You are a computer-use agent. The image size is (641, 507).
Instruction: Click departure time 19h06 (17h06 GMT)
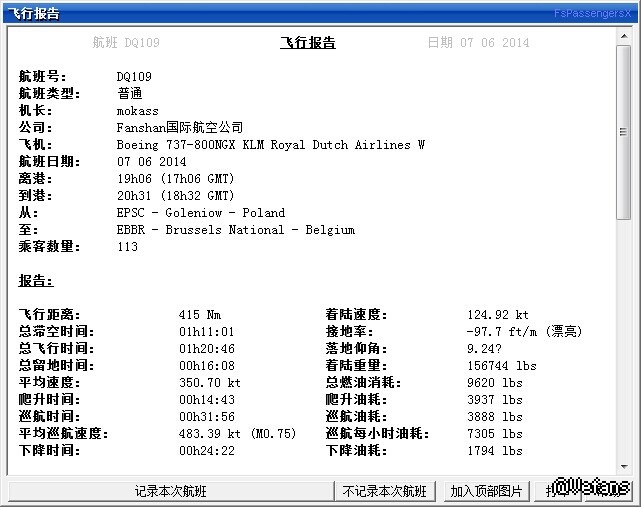[175, 179]
